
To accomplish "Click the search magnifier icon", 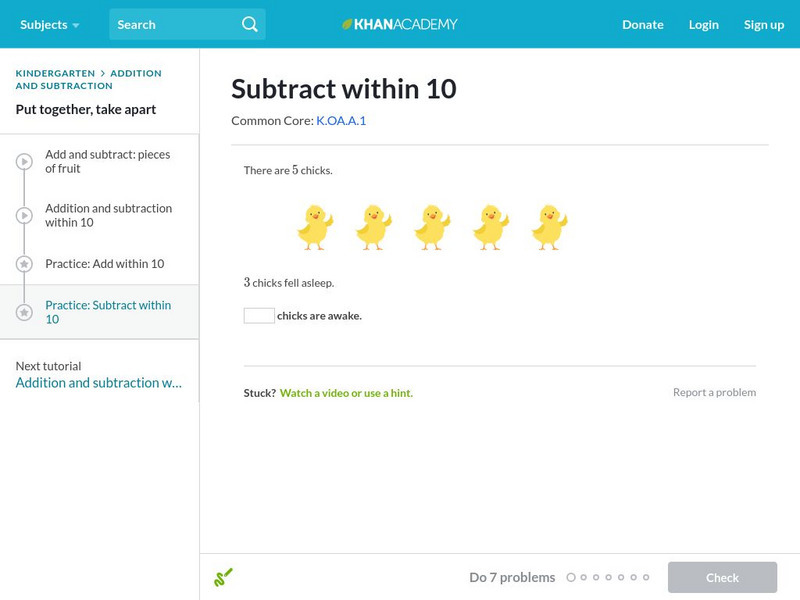I will 249,24.
